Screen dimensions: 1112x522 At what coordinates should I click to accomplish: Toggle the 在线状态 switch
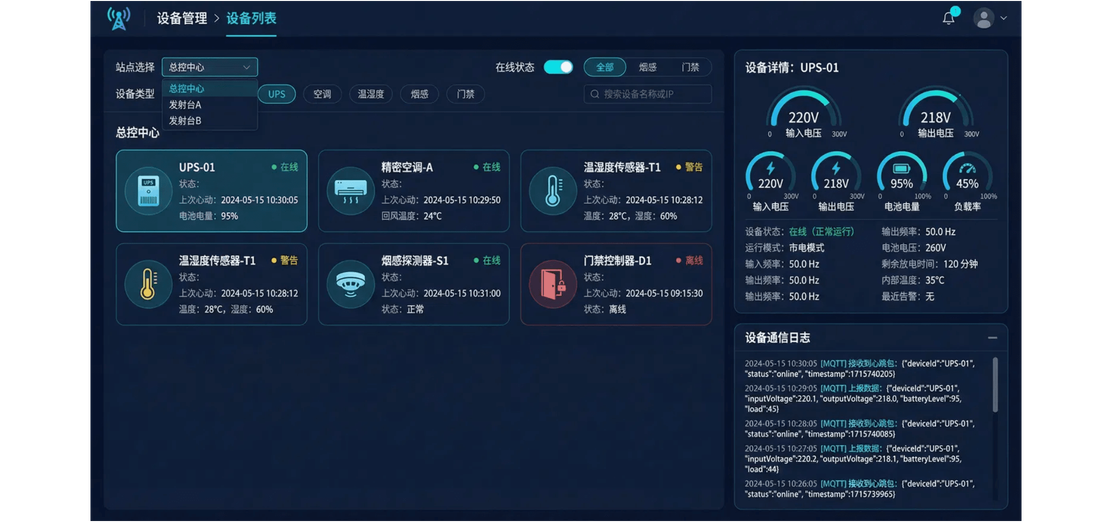[558, 67]
